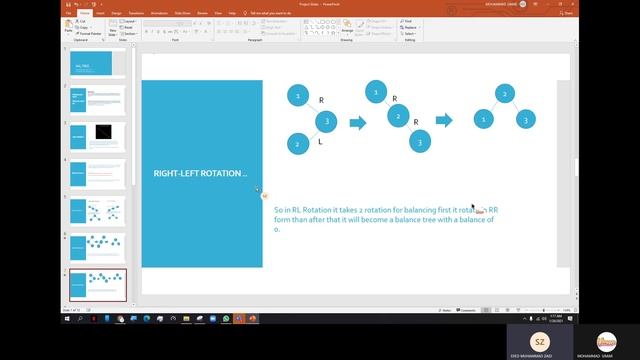Select slide 3 thumbnail with black image
Image resolution: width=640 pixels, height=360 pixels.
tap(98, 137)
